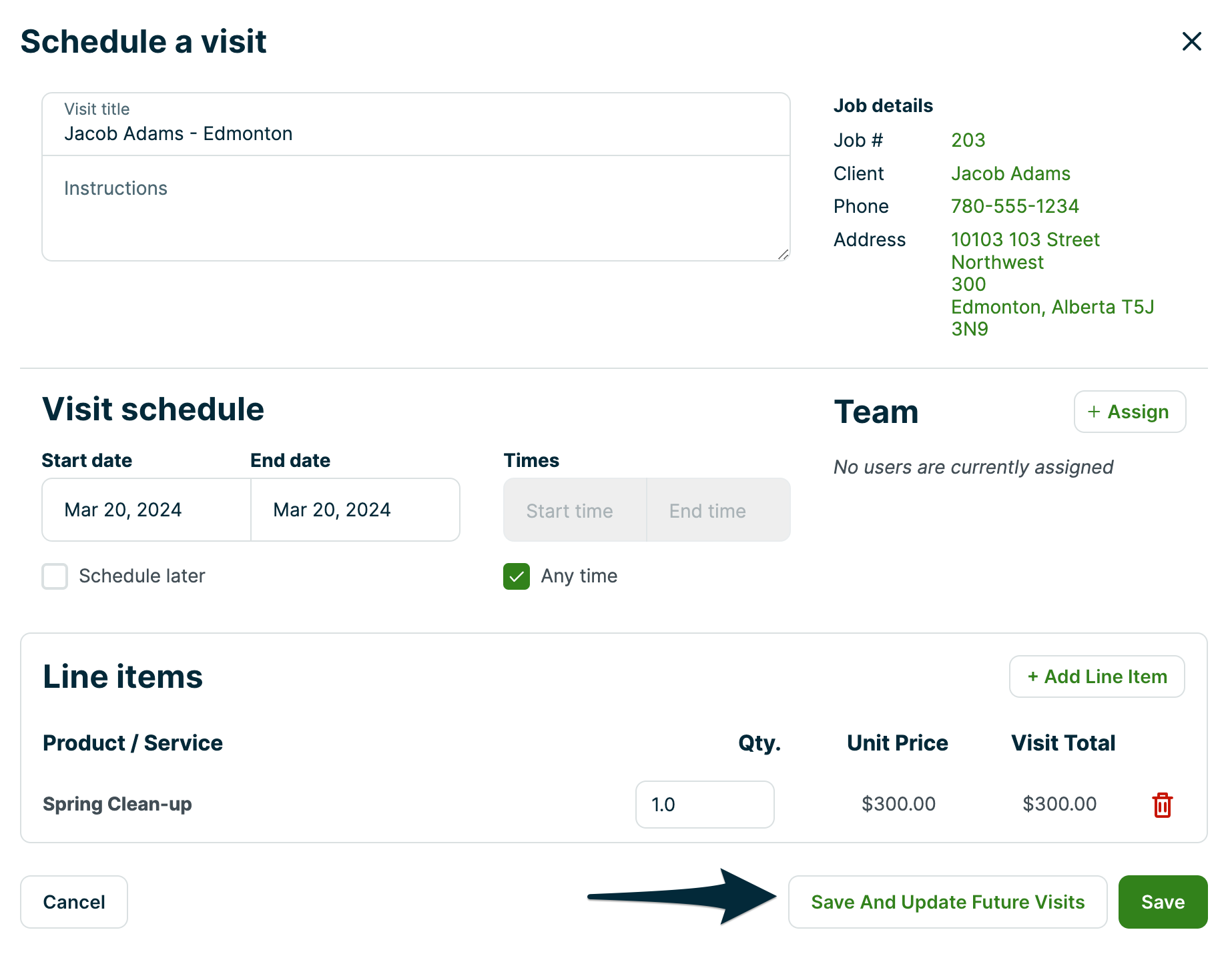Open job number 203 link

coord(968,140)
